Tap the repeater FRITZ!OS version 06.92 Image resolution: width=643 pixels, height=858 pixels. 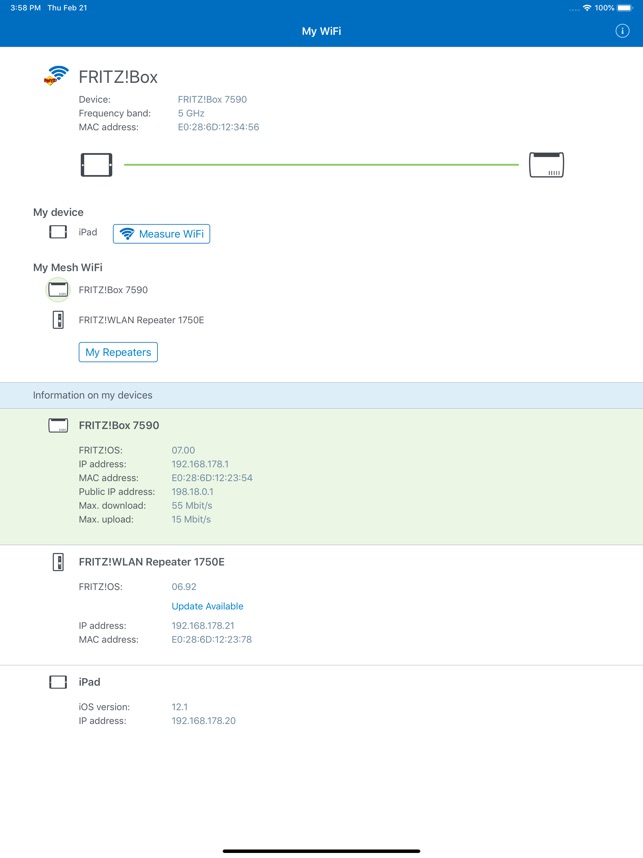click(x=184, y=587)
